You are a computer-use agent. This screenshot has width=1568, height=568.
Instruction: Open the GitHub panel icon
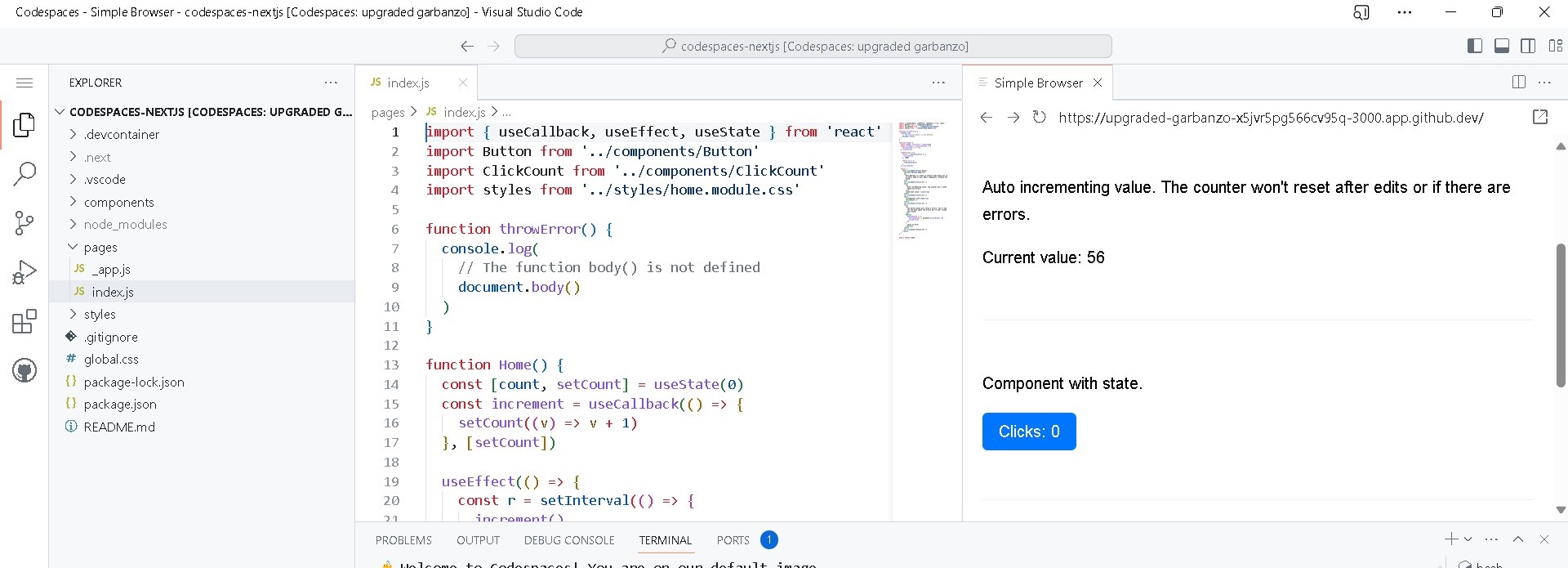[24, 371]
